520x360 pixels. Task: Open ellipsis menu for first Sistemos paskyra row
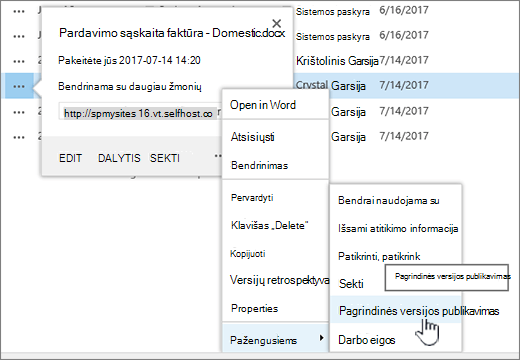pyautogui.click(x=19, y=11)
